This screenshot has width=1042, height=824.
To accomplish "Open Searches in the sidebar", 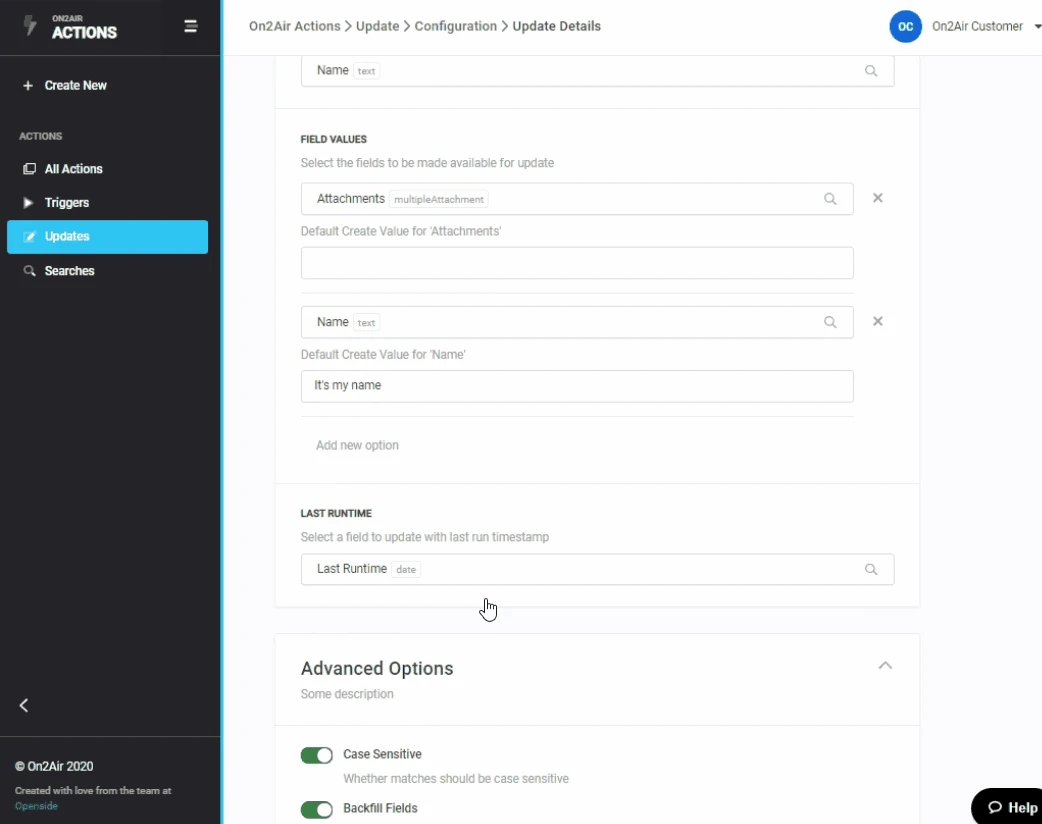I will point(69,271).
